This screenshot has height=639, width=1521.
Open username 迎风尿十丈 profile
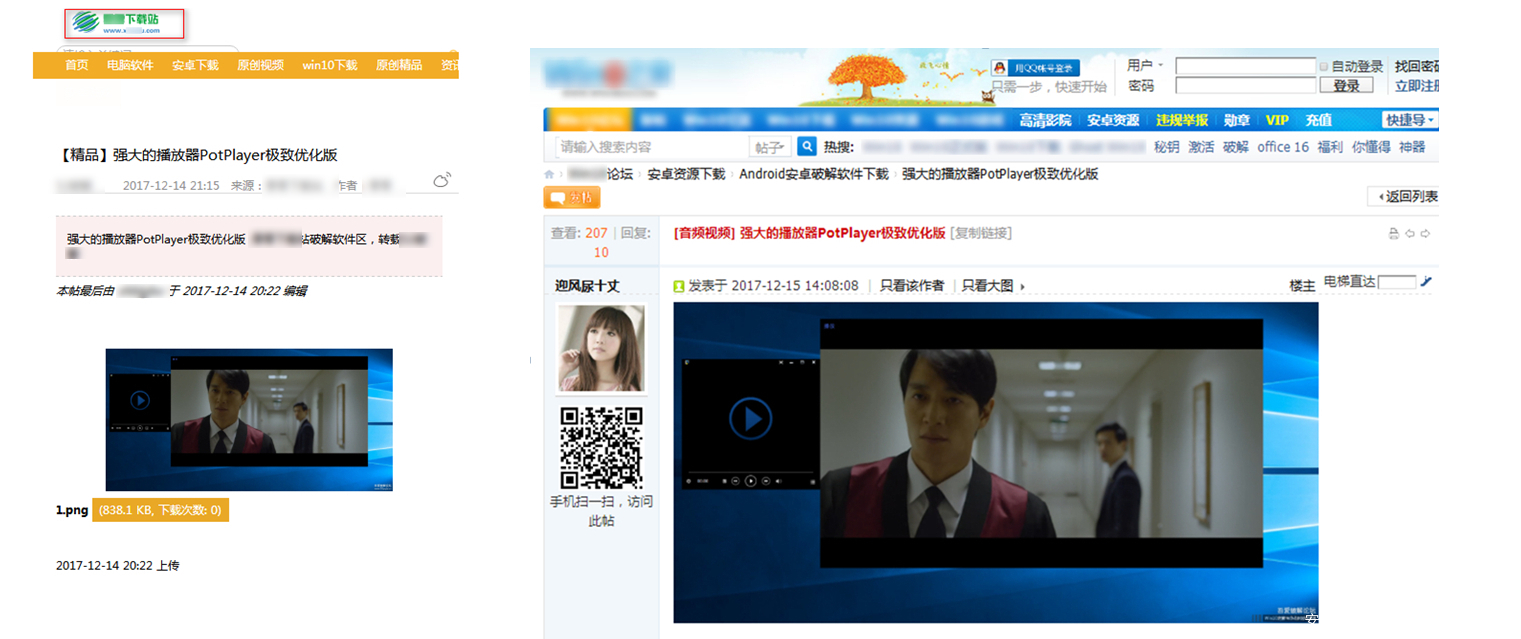pyautogui.click(x=587, y=286)
